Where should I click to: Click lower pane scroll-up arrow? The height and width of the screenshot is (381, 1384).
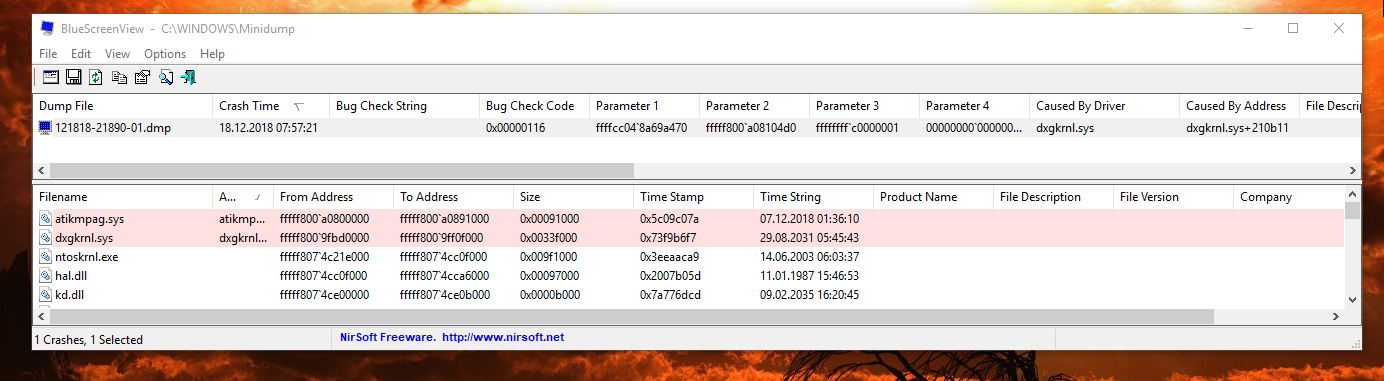pyautogui.click(x=1352, y=194)
